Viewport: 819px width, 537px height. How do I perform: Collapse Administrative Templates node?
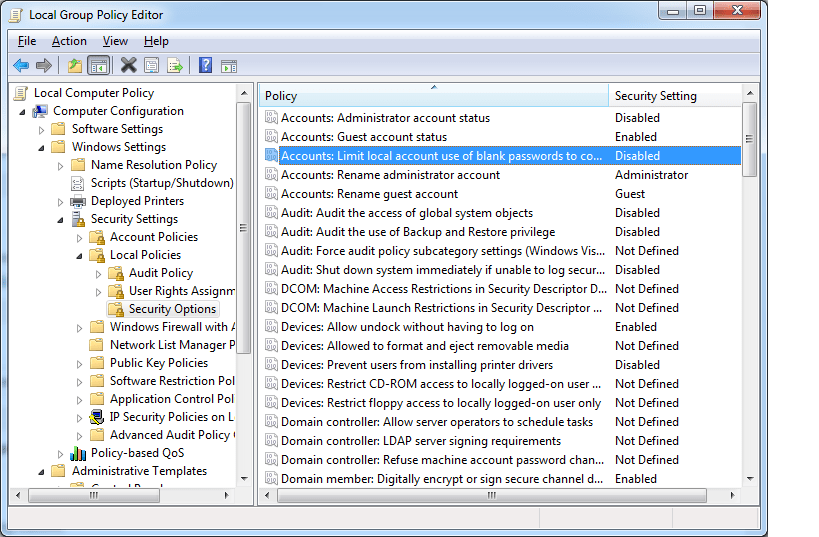[x=41, y=472]
